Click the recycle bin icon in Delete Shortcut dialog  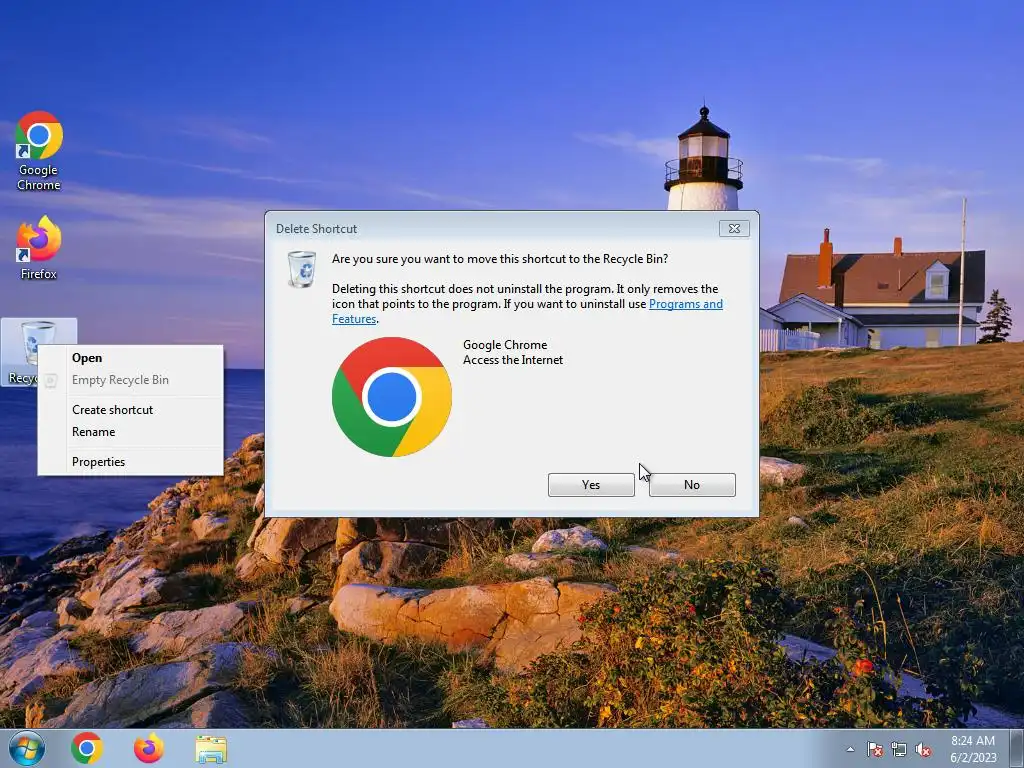click(302, 268)
